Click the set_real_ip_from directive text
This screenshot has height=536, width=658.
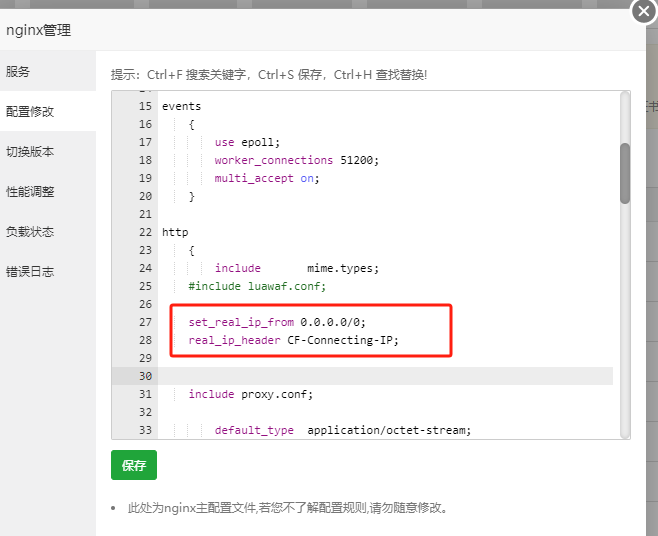(x=241, y=322)
